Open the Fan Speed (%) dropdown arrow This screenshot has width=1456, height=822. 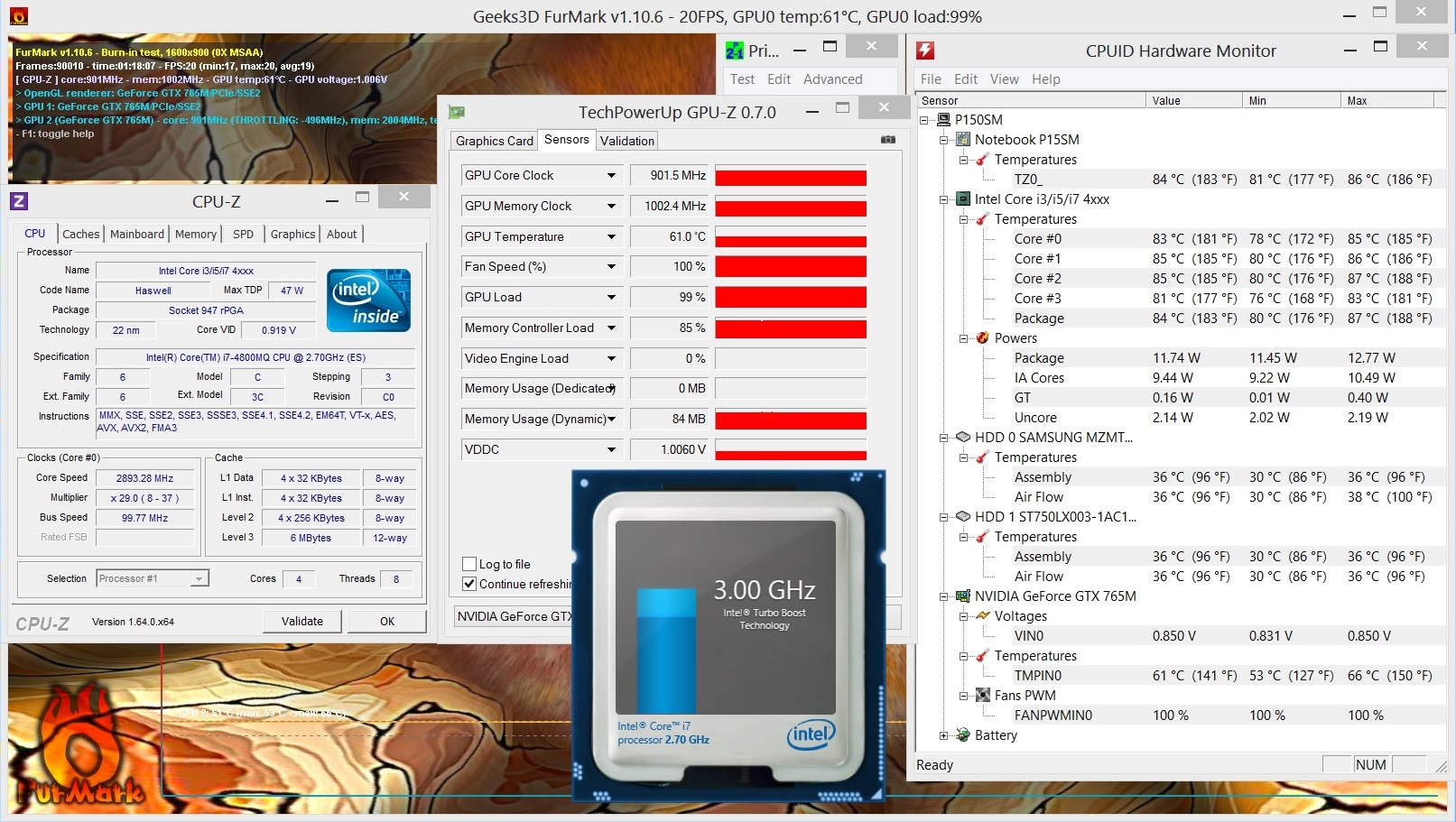click(x=611, y=266)
